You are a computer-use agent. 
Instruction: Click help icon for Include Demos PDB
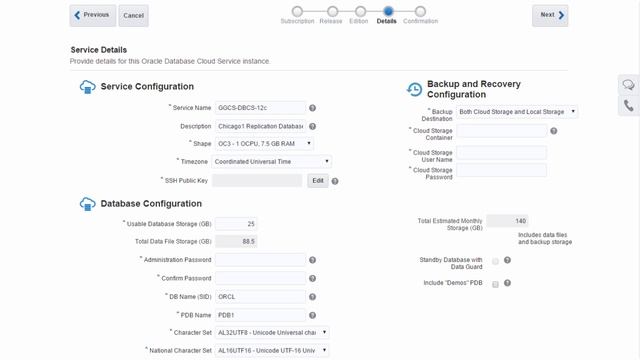tap(507, 283)
